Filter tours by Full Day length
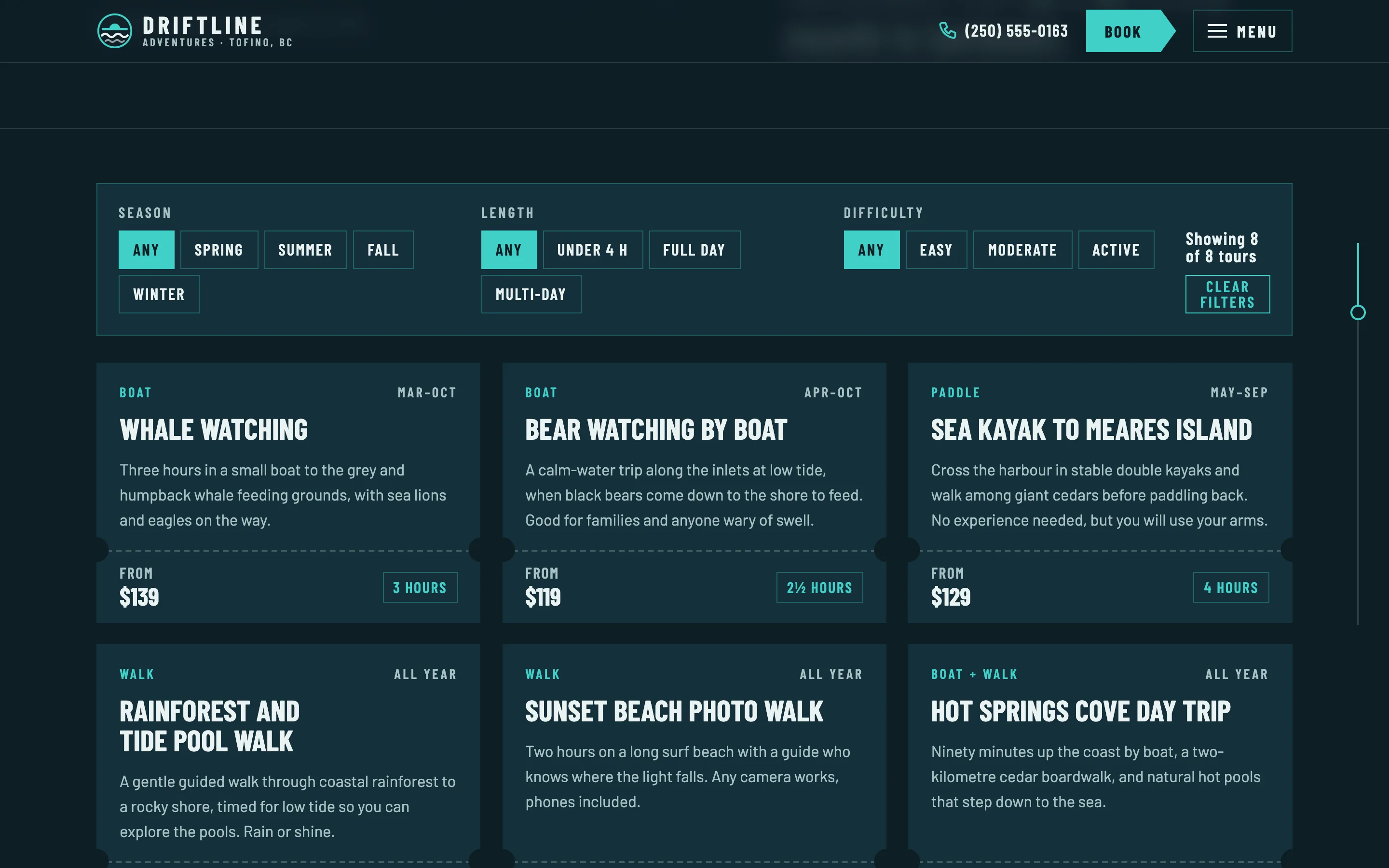The image size is (1389, 868). [694, 250]
